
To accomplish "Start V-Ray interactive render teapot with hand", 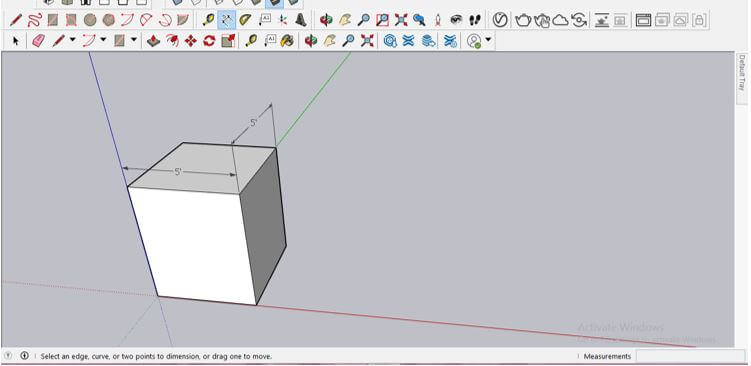I will (x=542, y=21).
